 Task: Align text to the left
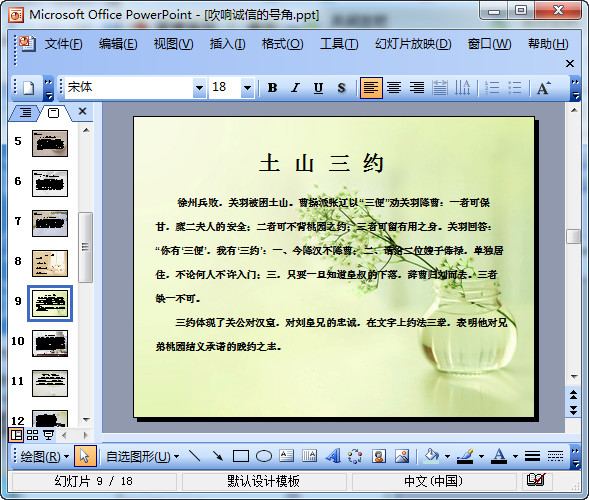coord(371,88)
